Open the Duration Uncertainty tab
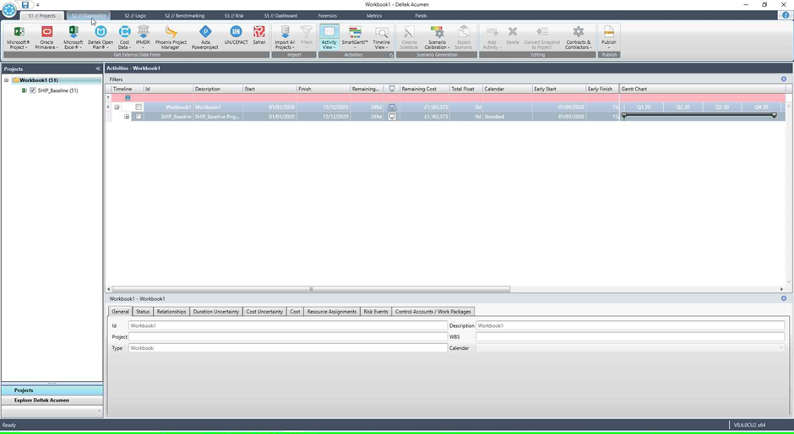 [216, 311]
